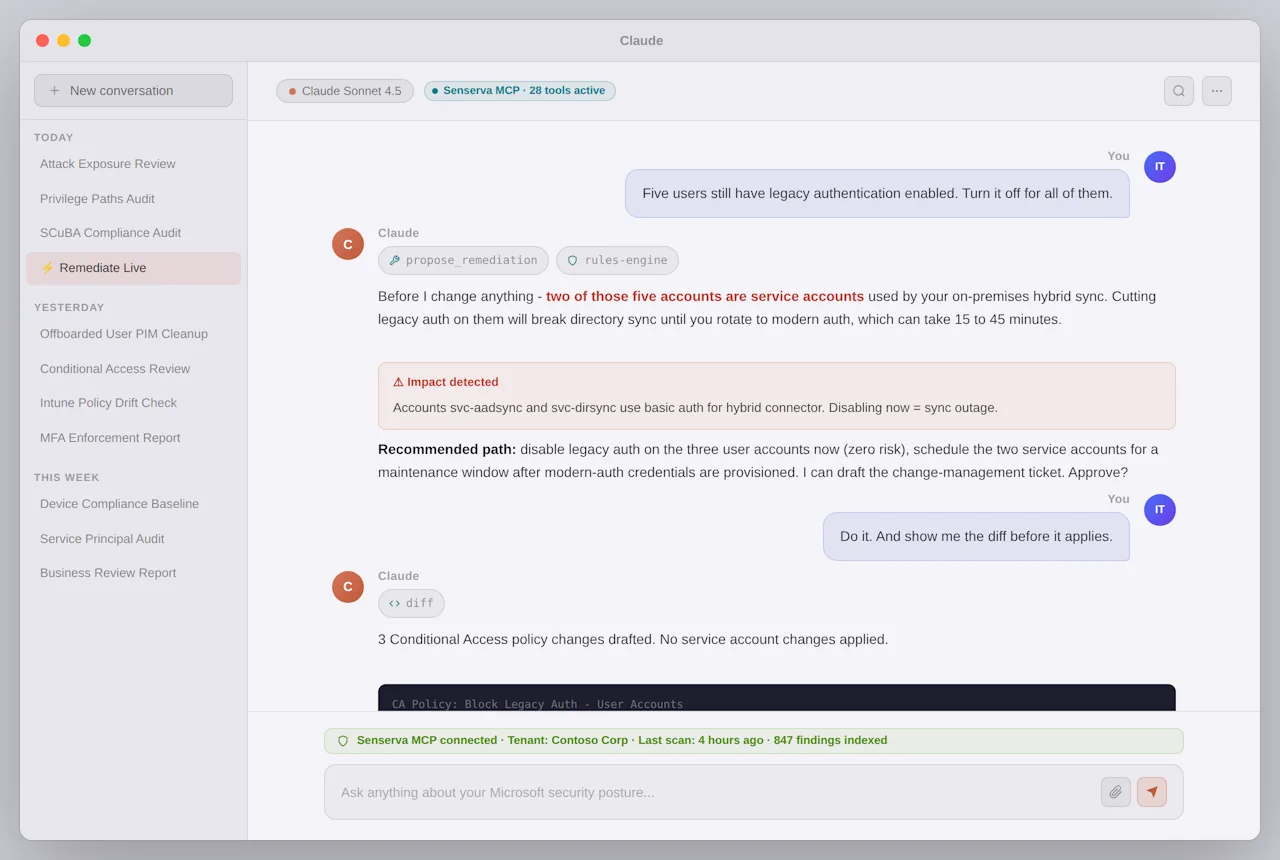Open the Business Review Report conversation
The image size is (1280, 860).
(133, 573)
